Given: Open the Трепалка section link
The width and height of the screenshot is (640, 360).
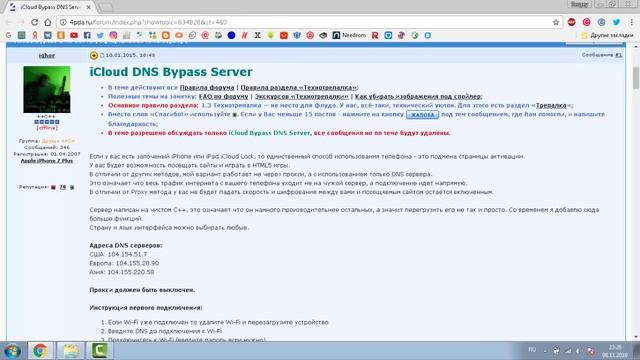Looking at the screenshot, I should pos(551,105).
